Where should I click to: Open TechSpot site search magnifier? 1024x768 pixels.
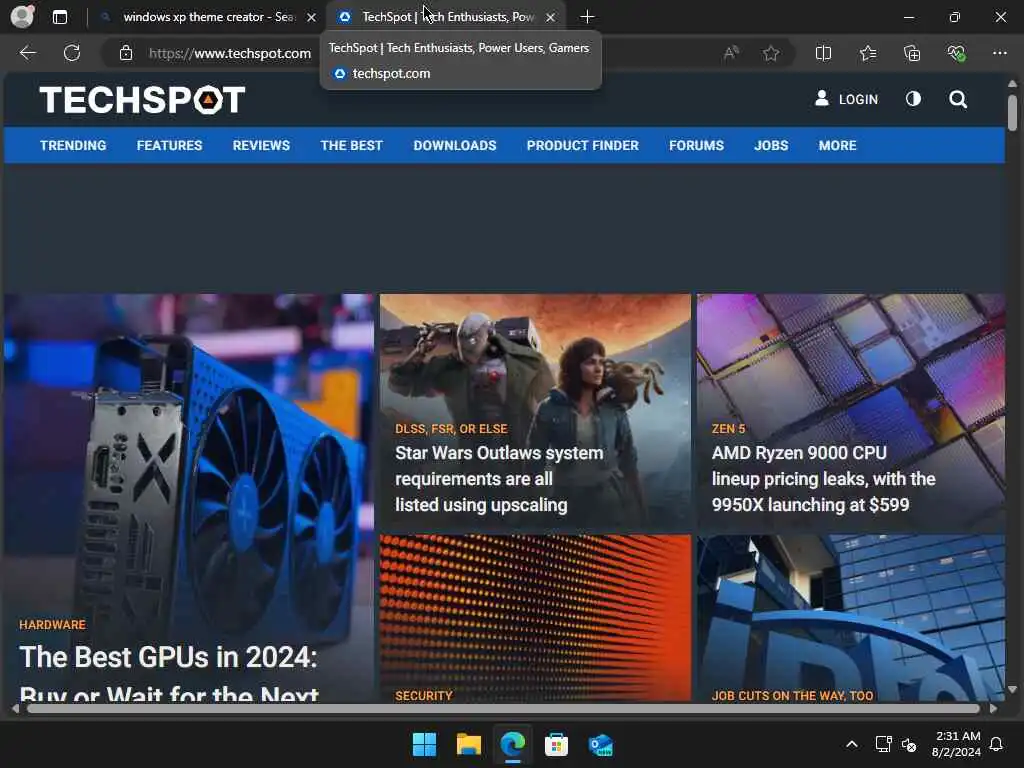click(x=958, y=99)
